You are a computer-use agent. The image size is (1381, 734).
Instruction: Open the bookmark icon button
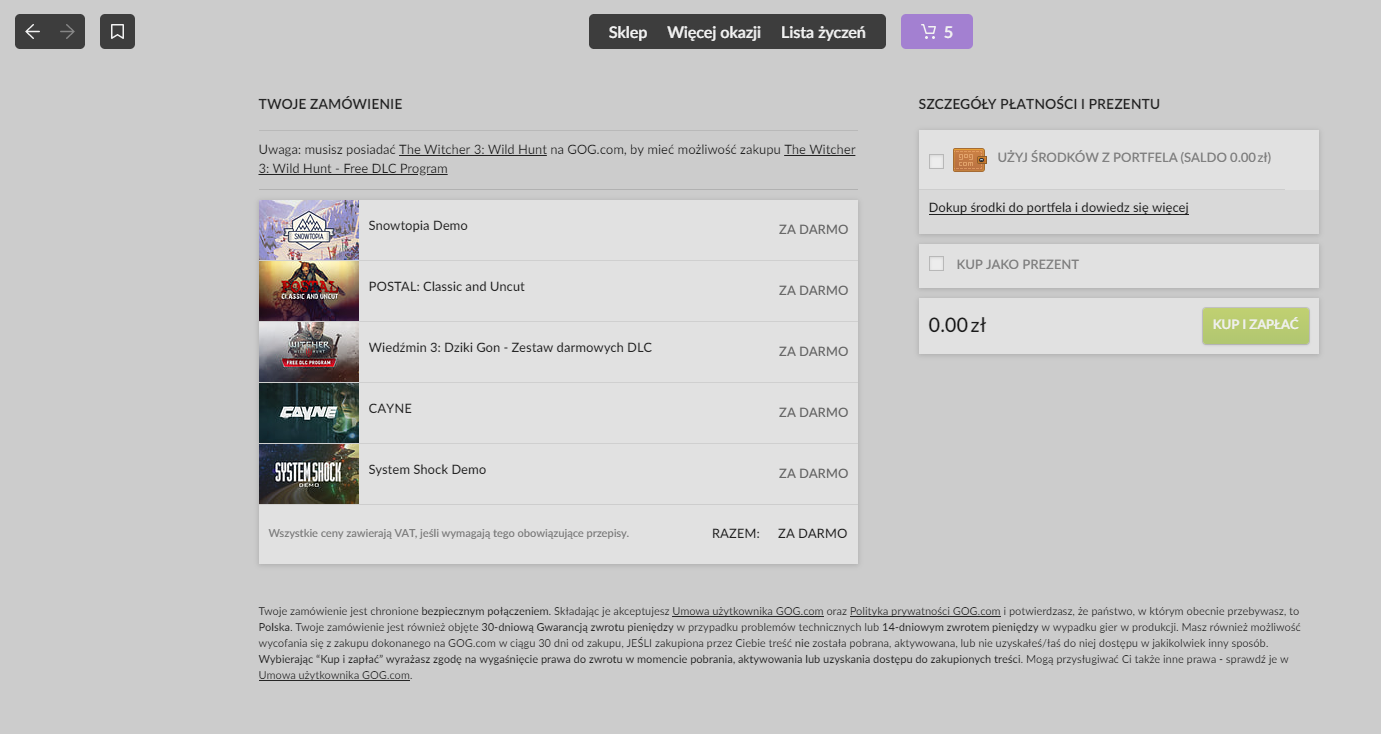(x=117, y=32)
